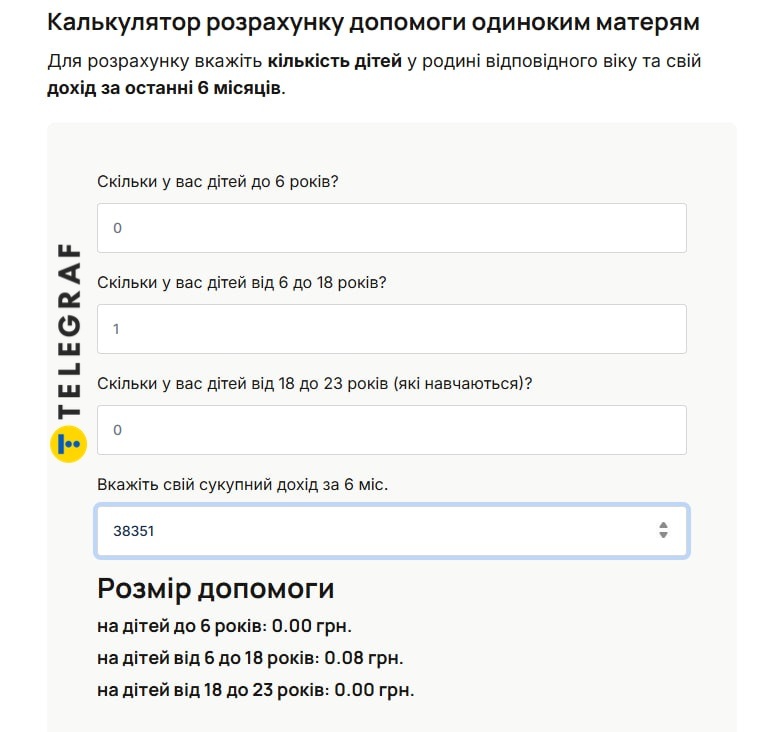Click the result line 'на дітей до 6 років'
Image resolution: width=763 pixels, height=732 pixels.
[224, 626]
